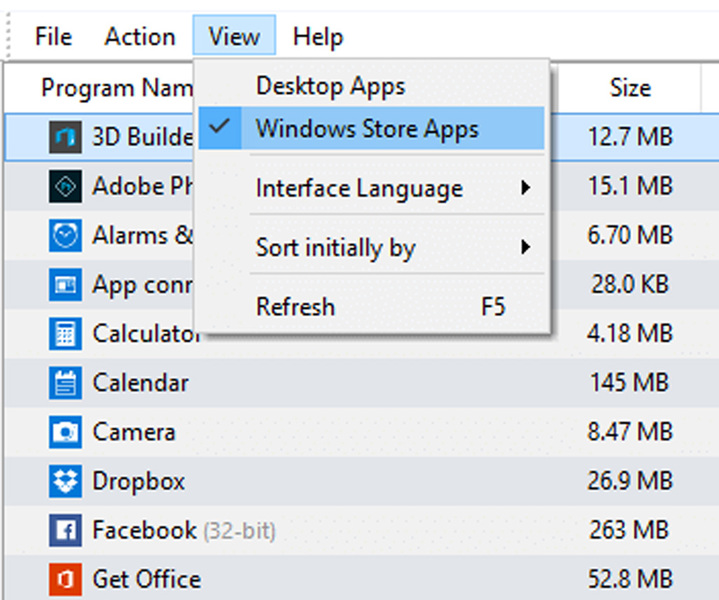The height and width of the screenshot is (600, 719).
Task: Choose Refresh from the View menu
Action: [371, 306]
